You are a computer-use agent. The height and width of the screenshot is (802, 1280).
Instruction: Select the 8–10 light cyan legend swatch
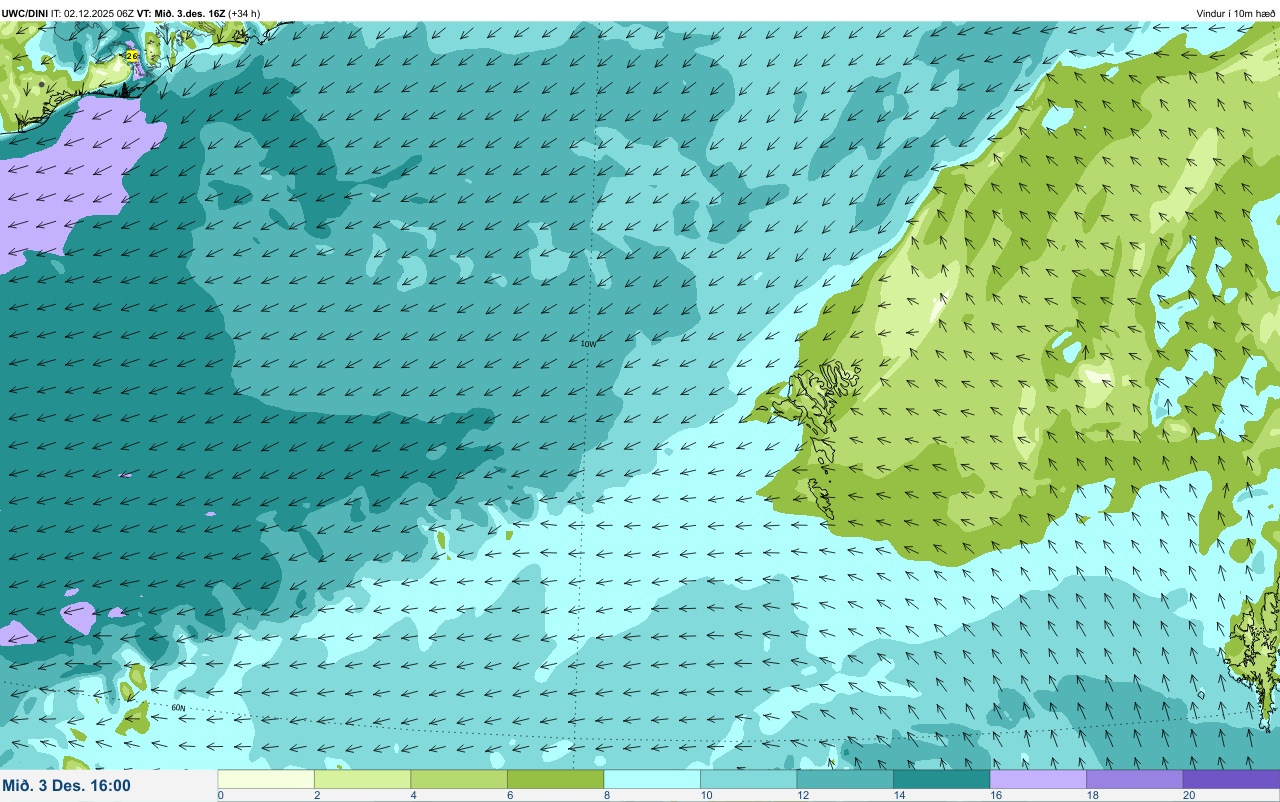pos(652,779)
